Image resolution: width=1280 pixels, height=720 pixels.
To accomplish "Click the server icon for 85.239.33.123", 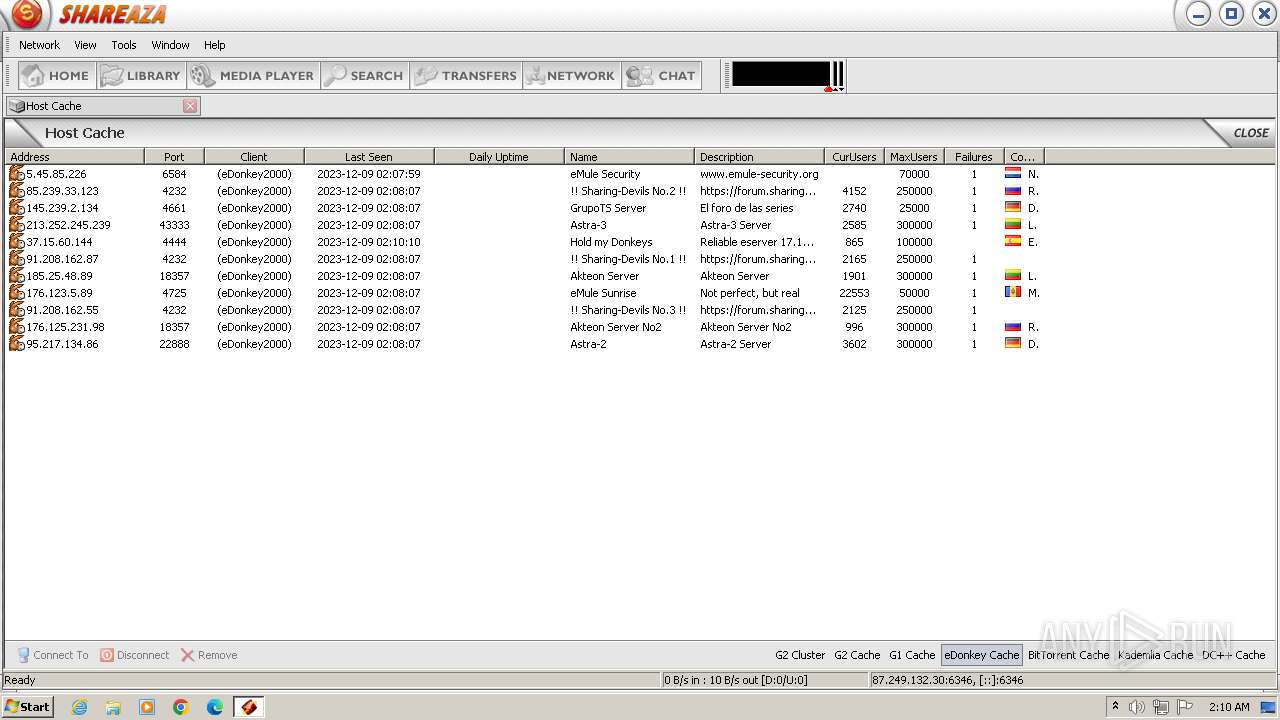I will pyautogui.click(x=16, y=191).
